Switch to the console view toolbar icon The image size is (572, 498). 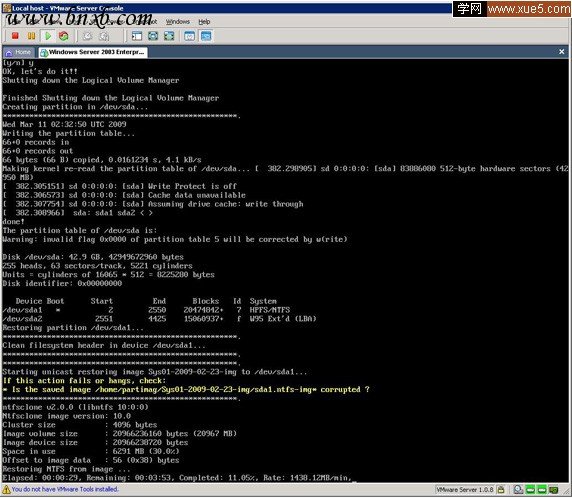[x=206, y=36]
